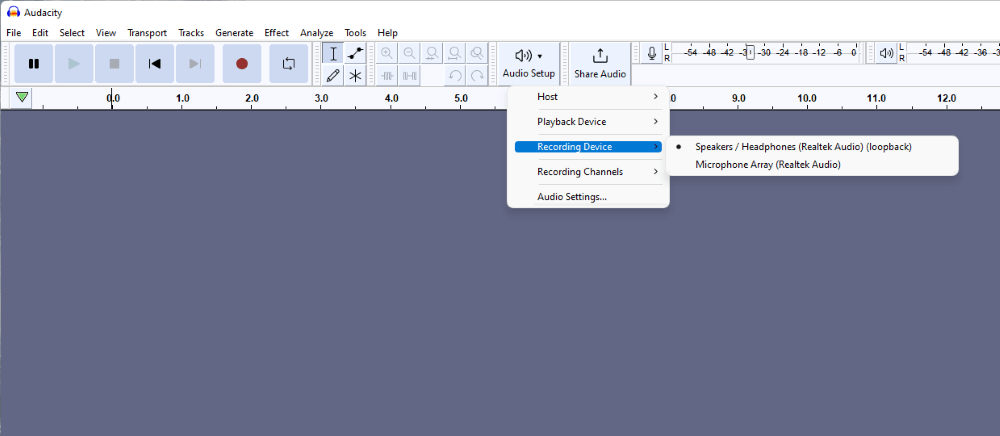This screenshot has height=436, width=1000.
Task: Open the Transport menu
Action: pos(147,33)
